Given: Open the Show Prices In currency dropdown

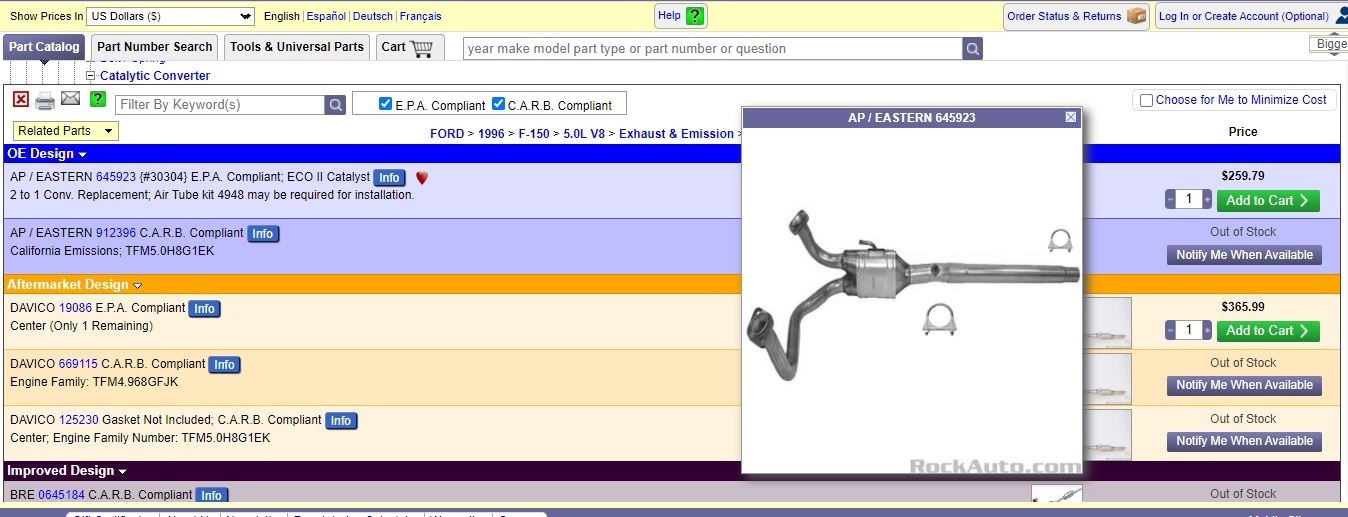Looking at the screenshot, I should tap(170, 16).
